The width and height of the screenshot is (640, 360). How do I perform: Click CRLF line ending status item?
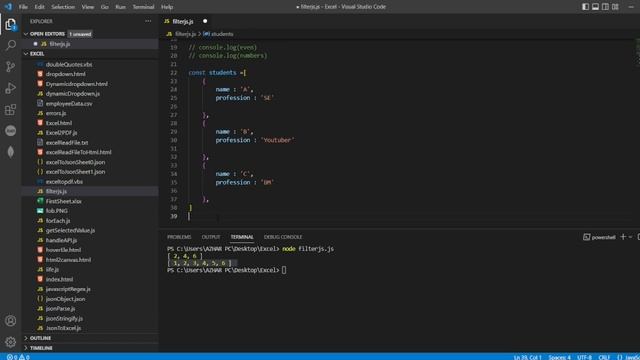tap(604, 357)
